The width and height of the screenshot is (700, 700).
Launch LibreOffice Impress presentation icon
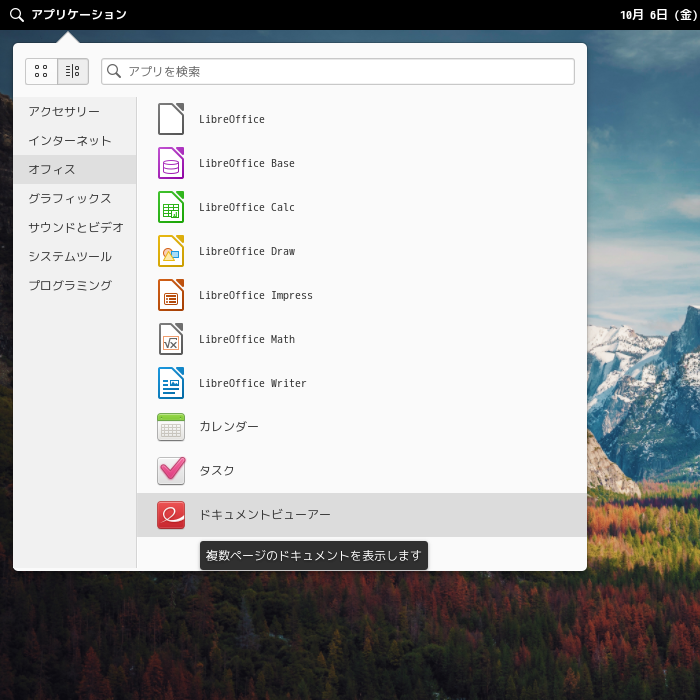pyautogui.click(x=171, y=295)
